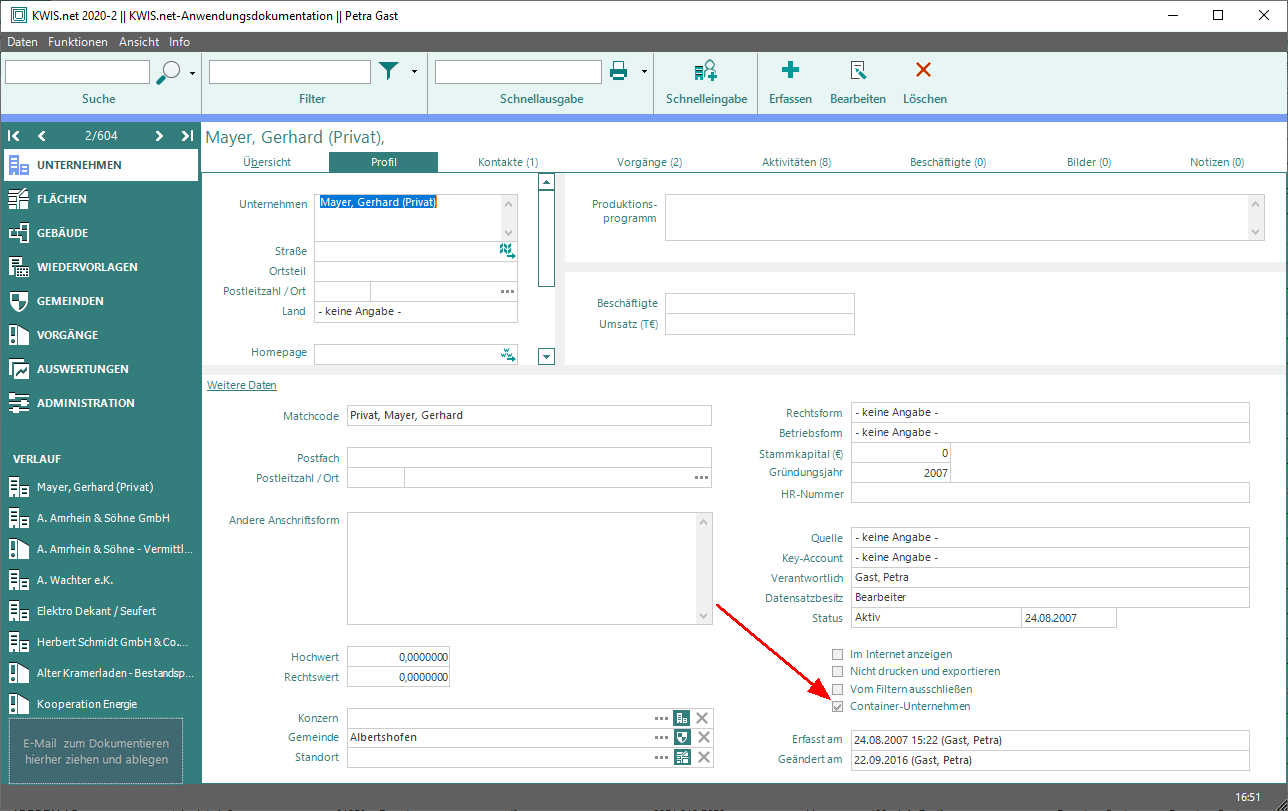The width and height of the screenshot is (1288, 811).
Task: Switch to Aktivitäten (8) tab
Action: point(796,162)
